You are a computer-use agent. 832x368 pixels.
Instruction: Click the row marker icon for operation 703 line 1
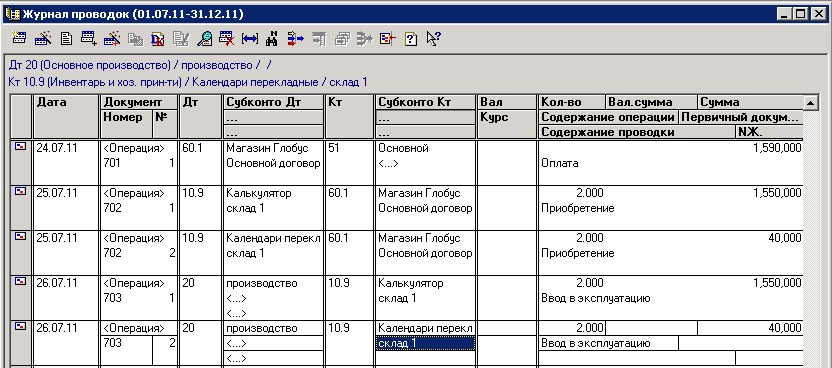pyautogui.click(x=21, y=282)
